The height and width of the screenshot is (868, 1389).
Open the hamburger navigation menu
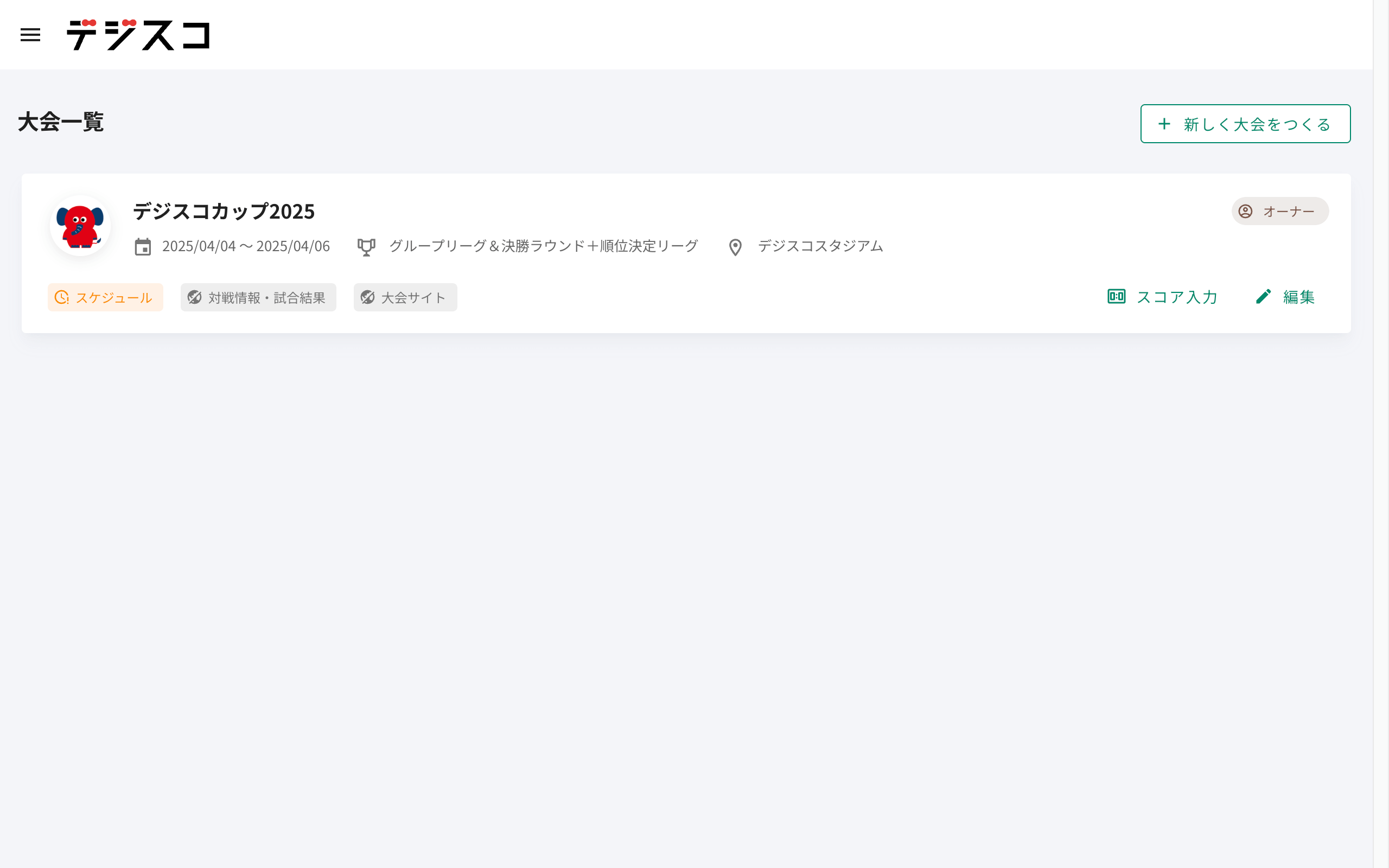30,35
